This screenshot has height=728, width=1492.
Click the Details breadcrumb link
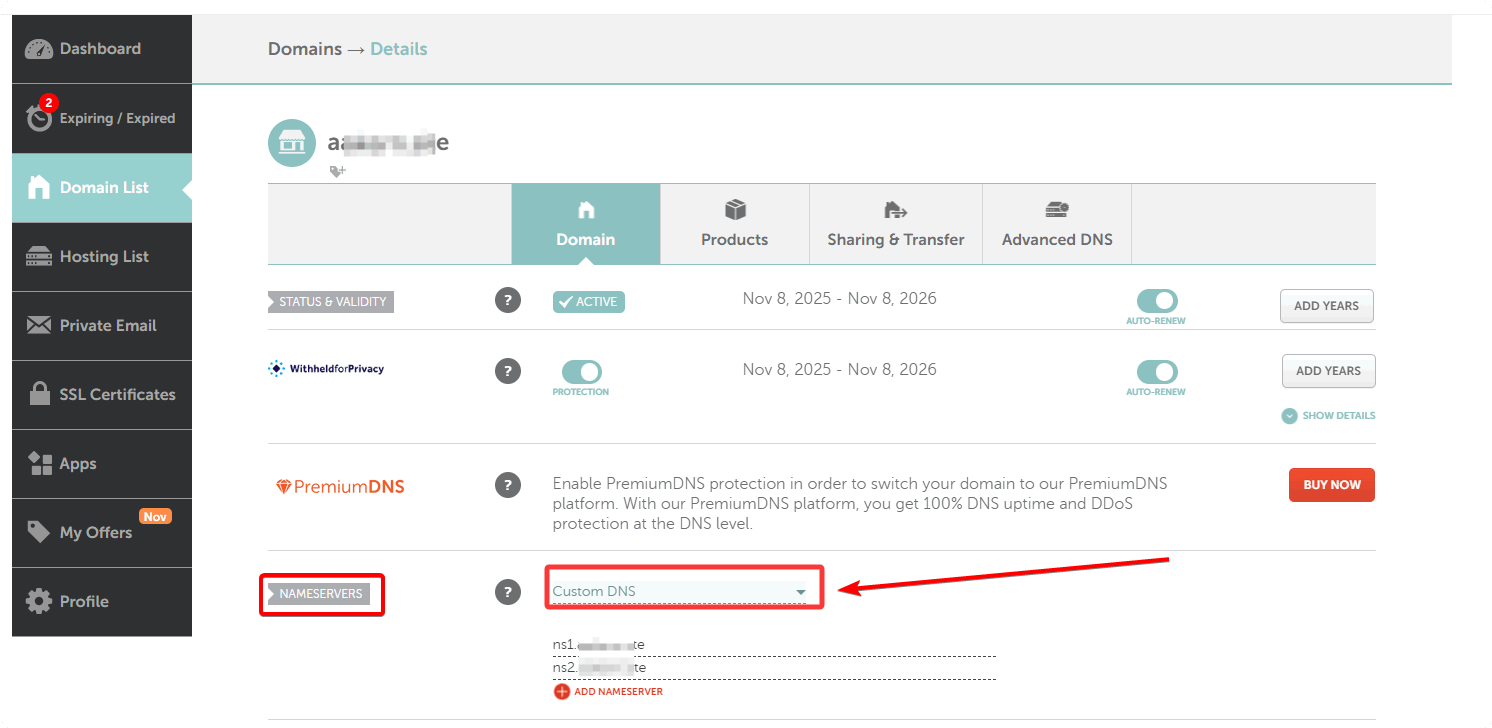(399, 49)
